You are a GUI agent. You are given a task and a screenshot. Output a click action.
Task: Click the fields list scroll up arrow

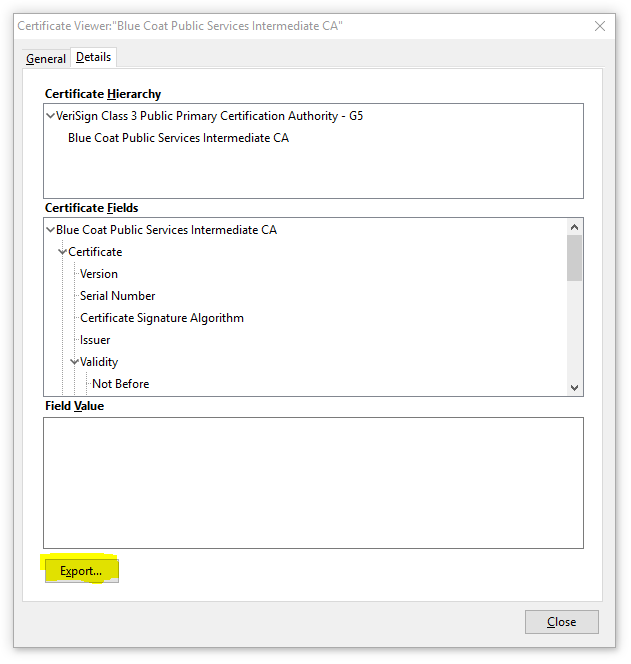[x=574, y=227]
